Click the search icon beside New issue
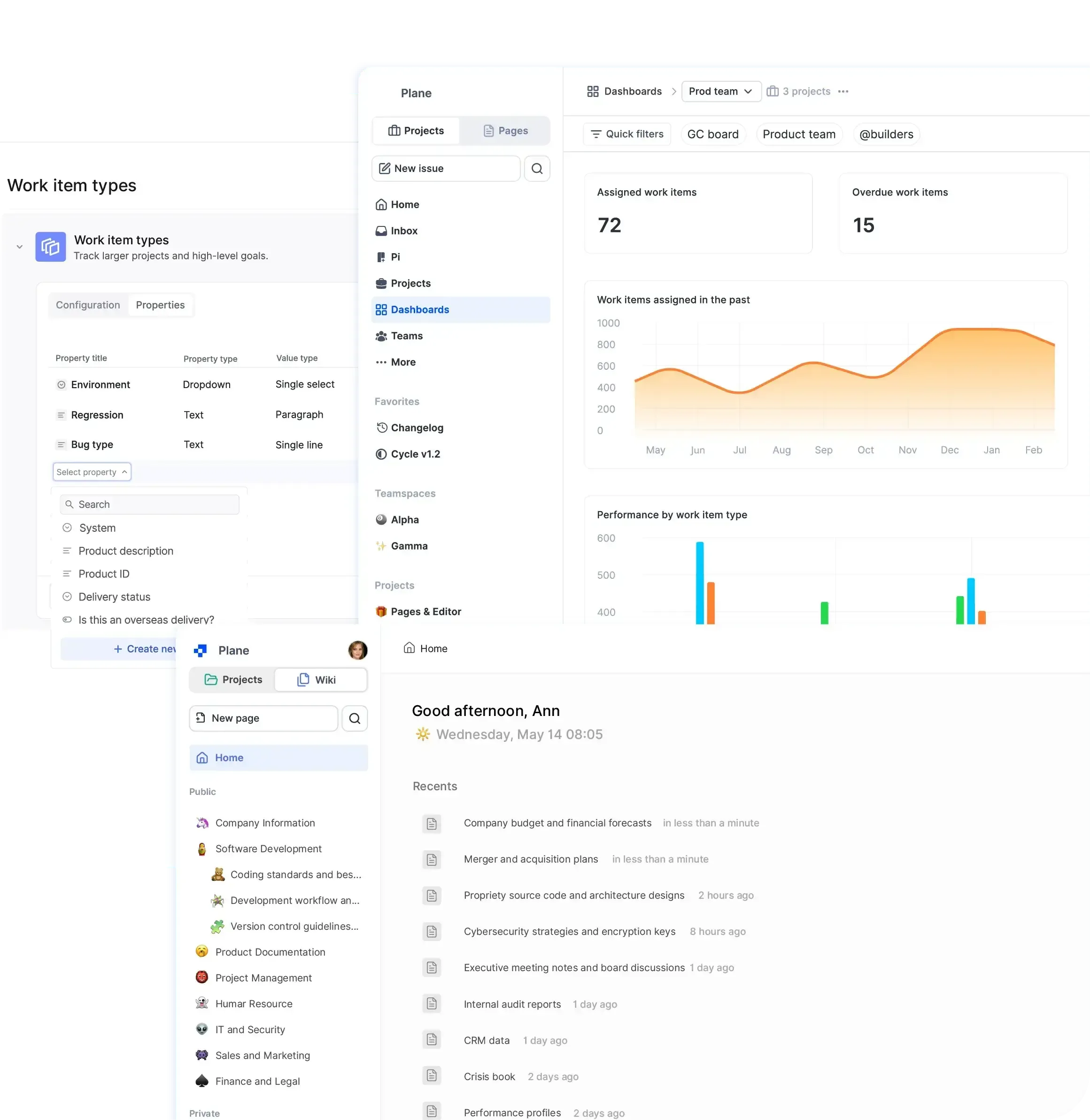This screenshot has width=1090, height=1120. pos(537,168)
